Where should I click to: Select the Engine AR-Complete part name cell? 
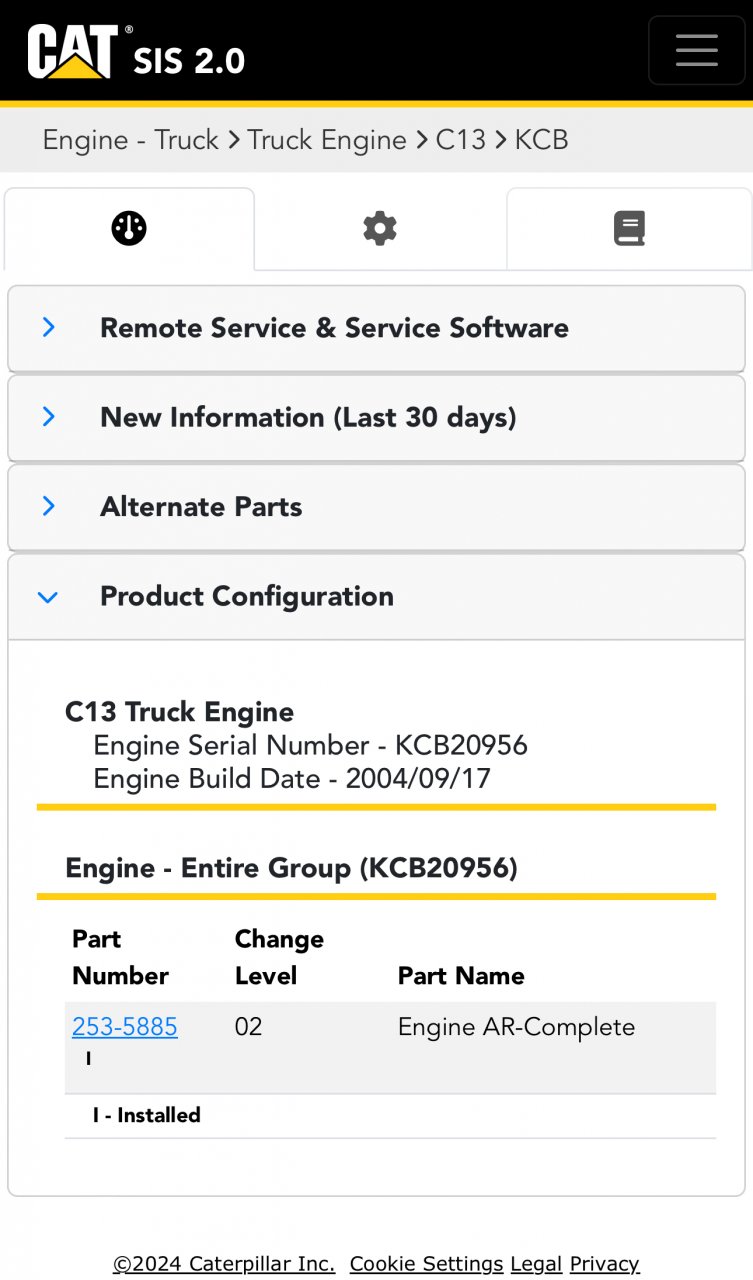pos(516,1027)
